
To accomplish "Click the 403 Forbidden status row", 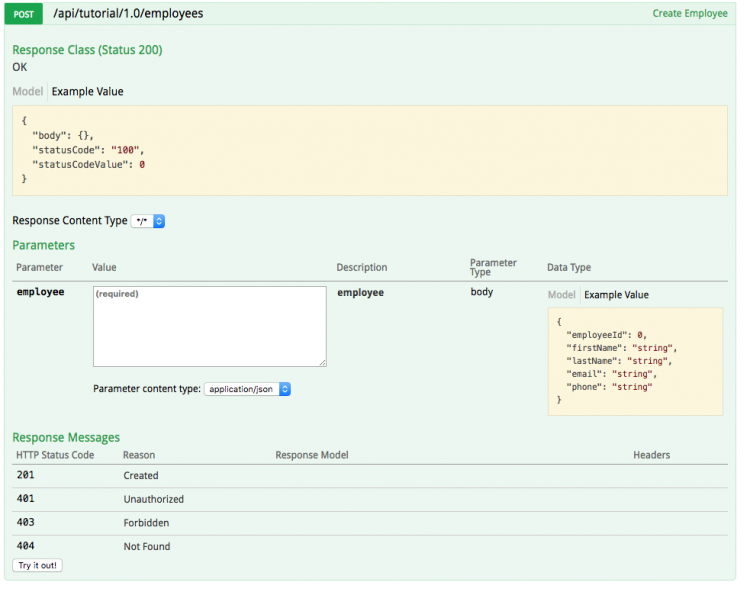I will [x=370, y=523].
